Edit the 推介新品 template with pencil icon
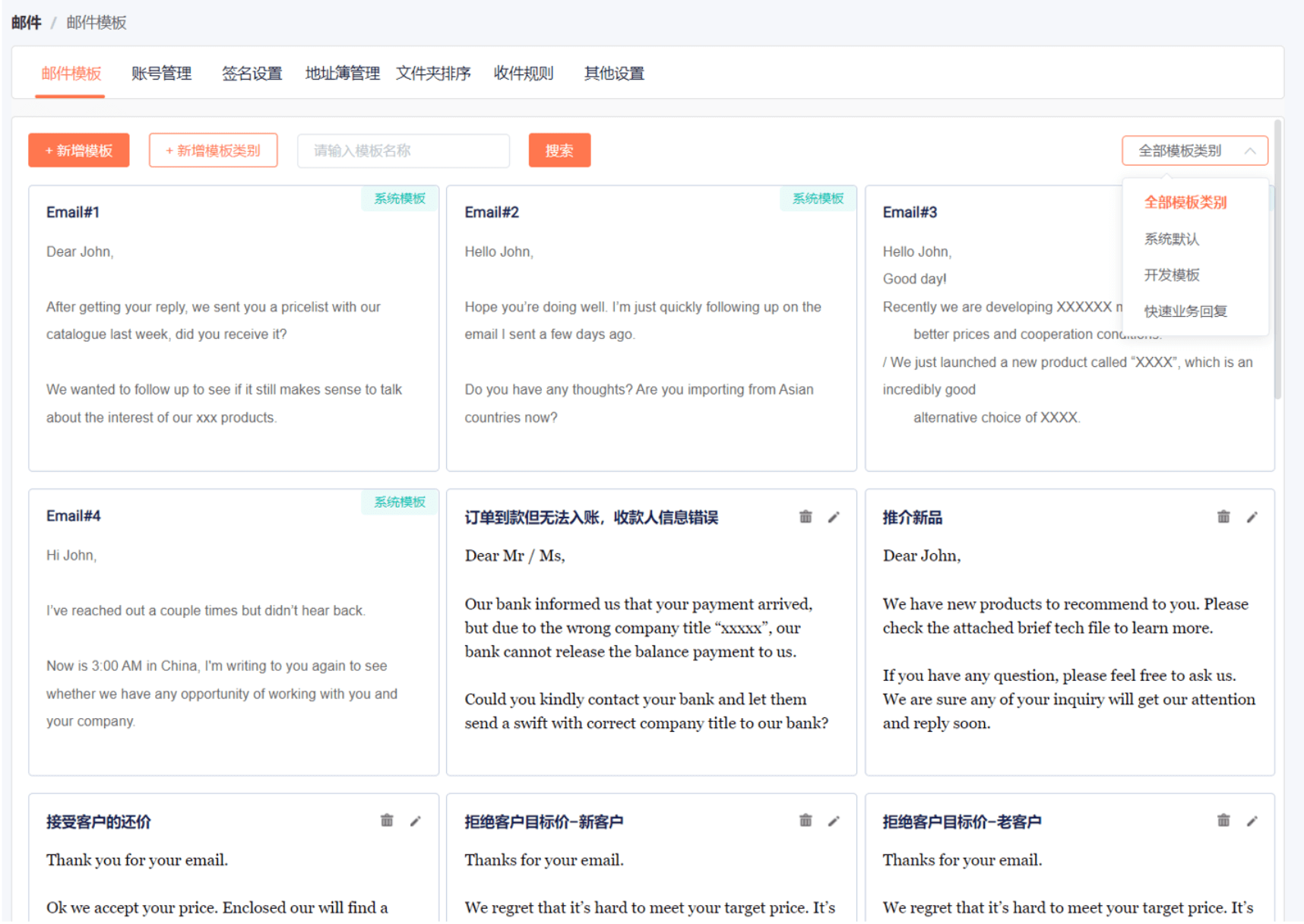The image size is (1304, 924). click(x=1252, y=517)
